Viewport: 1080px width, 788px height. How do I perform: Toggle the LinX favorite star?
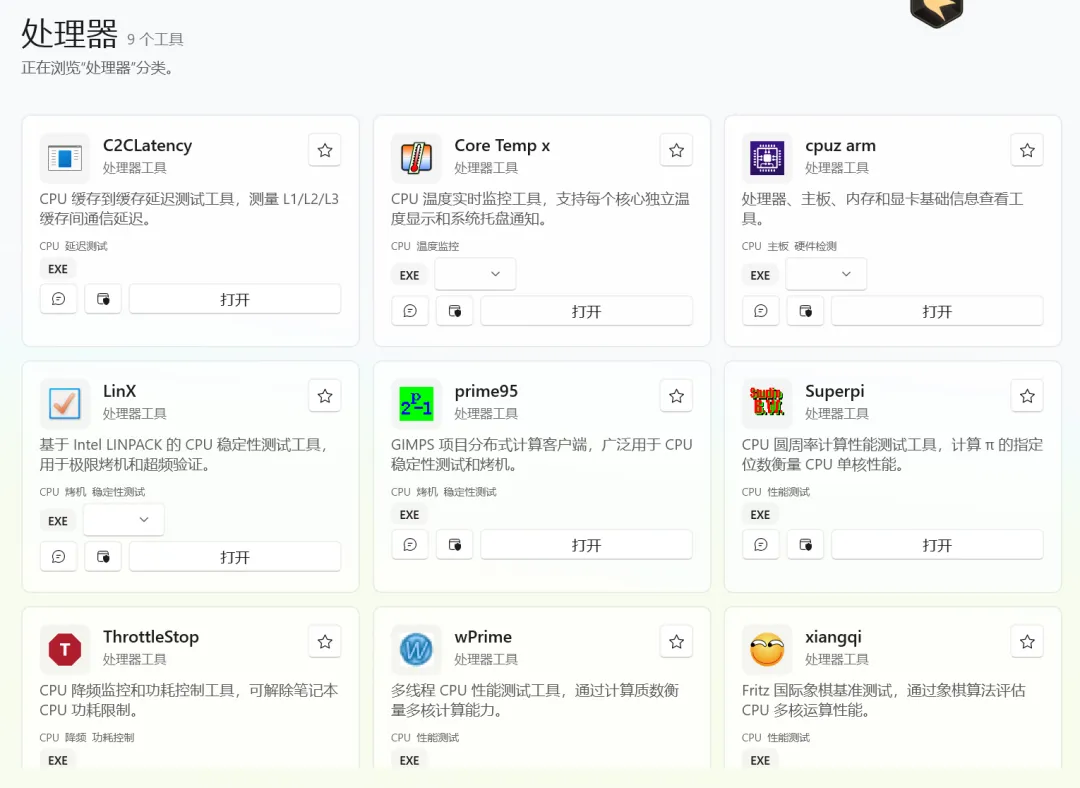325,396
